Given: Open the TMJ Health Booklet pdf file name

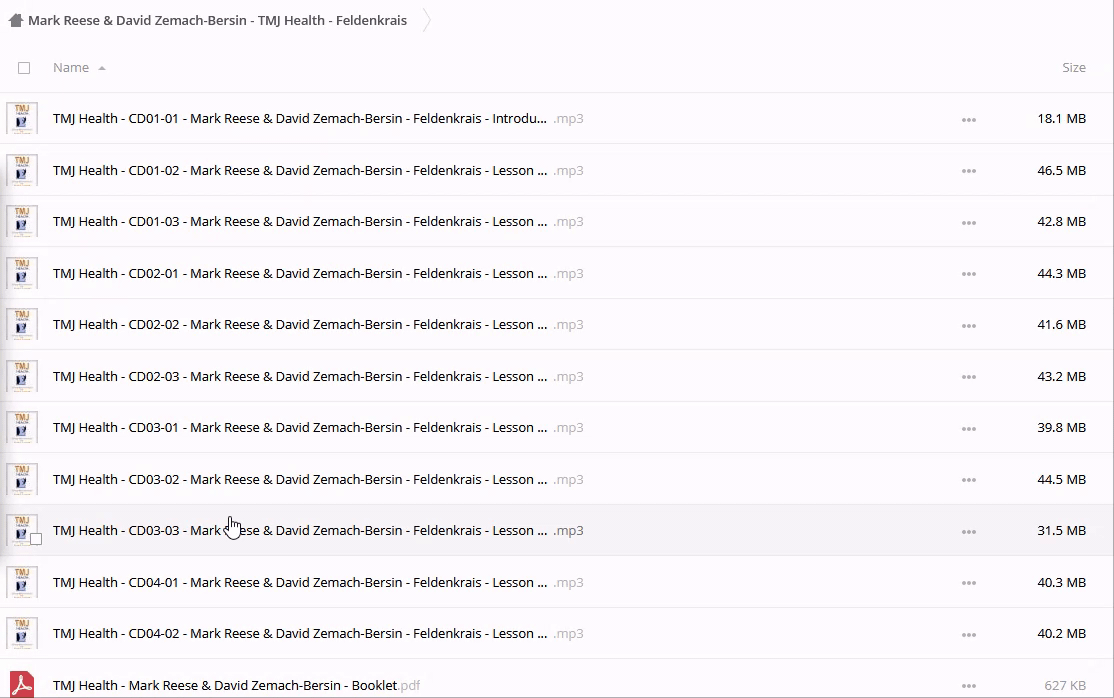Looking at the screenshot, I should click(225, 685).
